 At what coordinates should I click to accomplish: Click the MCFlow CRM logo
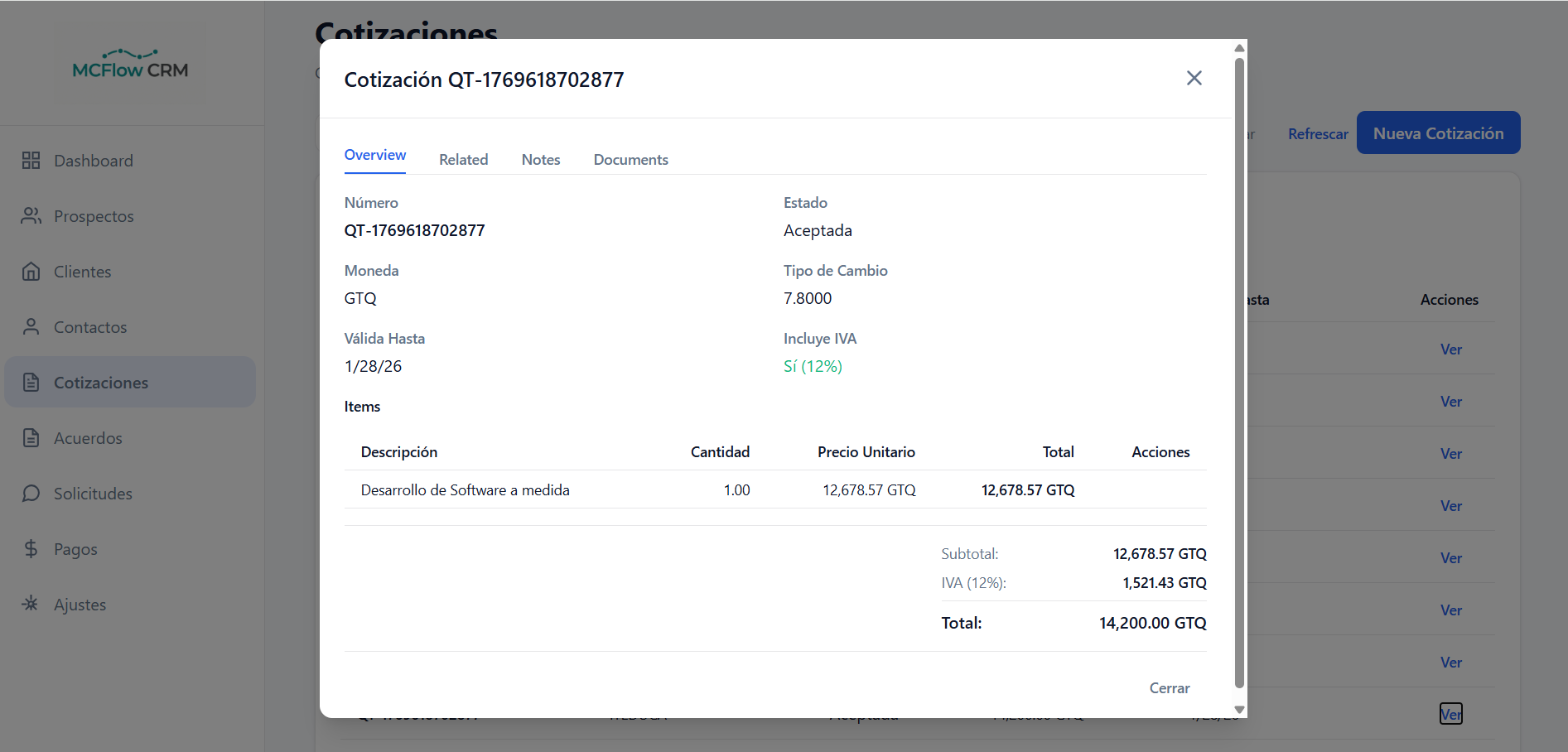tap(130, 65)
